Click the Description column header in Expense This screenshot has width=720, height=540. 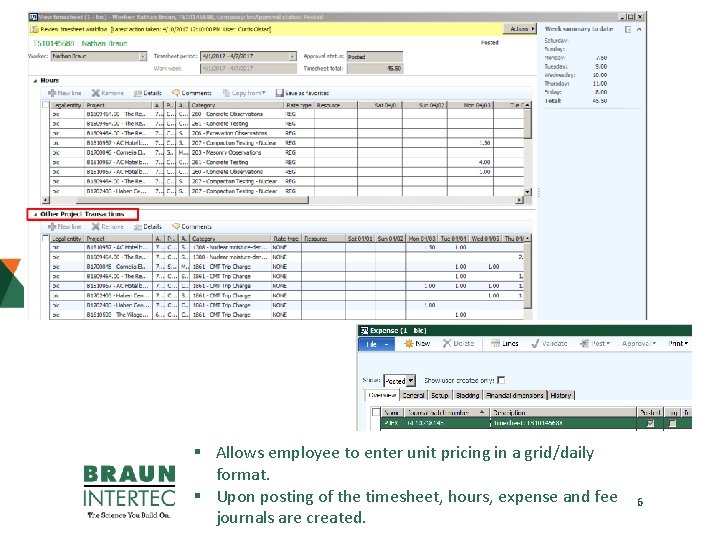point(562,412)
